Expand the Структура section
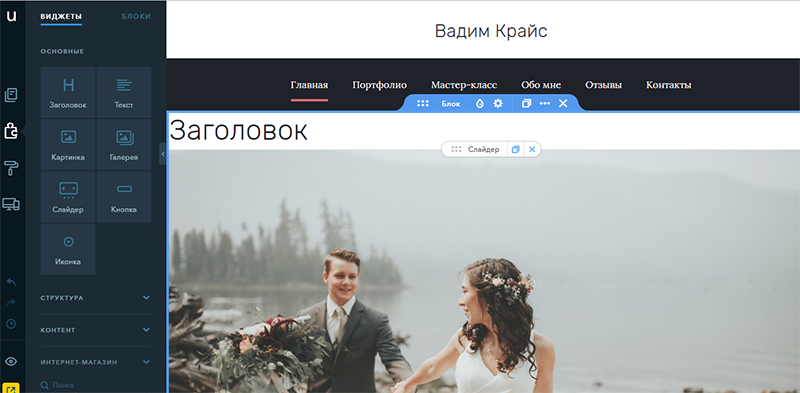 point(96,298)
